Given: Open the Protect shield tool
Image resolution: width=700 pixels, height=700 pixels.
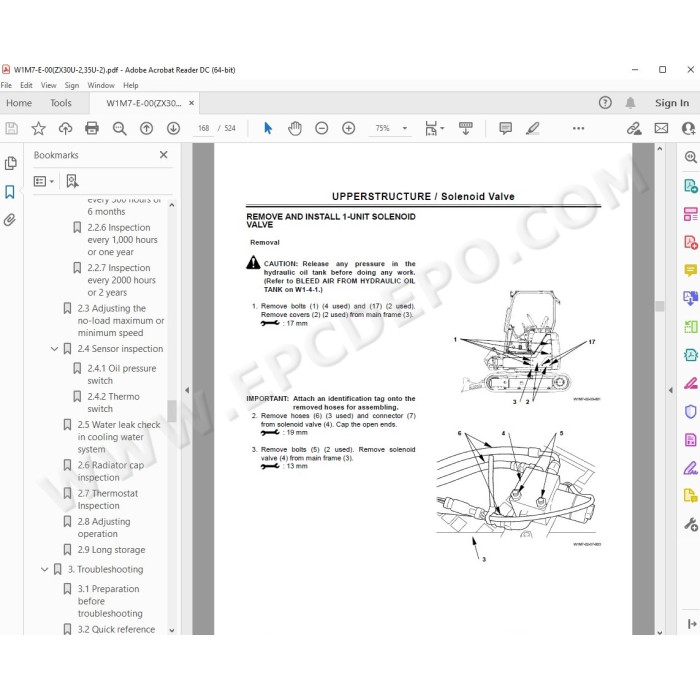Looking at the screenshot, I should [690, 411].
